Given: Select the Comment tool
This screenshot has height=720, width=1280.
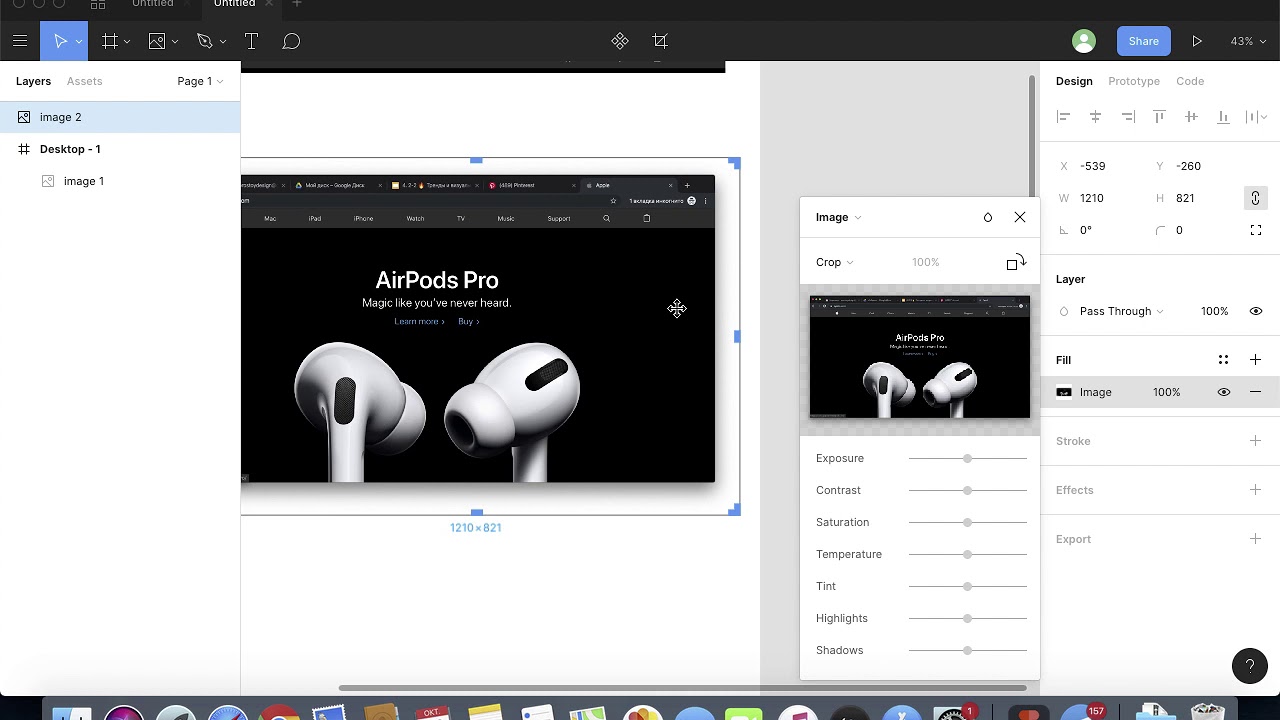Looking at the screenshot, I should [291, 41].
